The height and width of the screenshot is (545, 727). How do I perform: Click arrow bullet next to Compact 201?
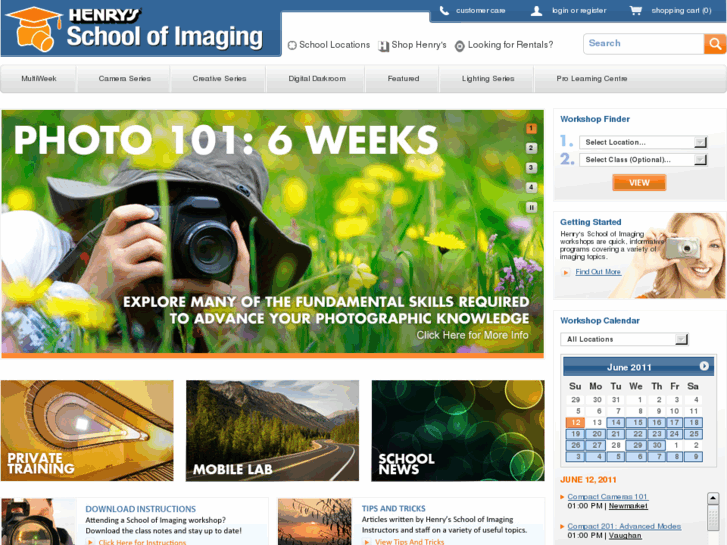click(562, 526)
